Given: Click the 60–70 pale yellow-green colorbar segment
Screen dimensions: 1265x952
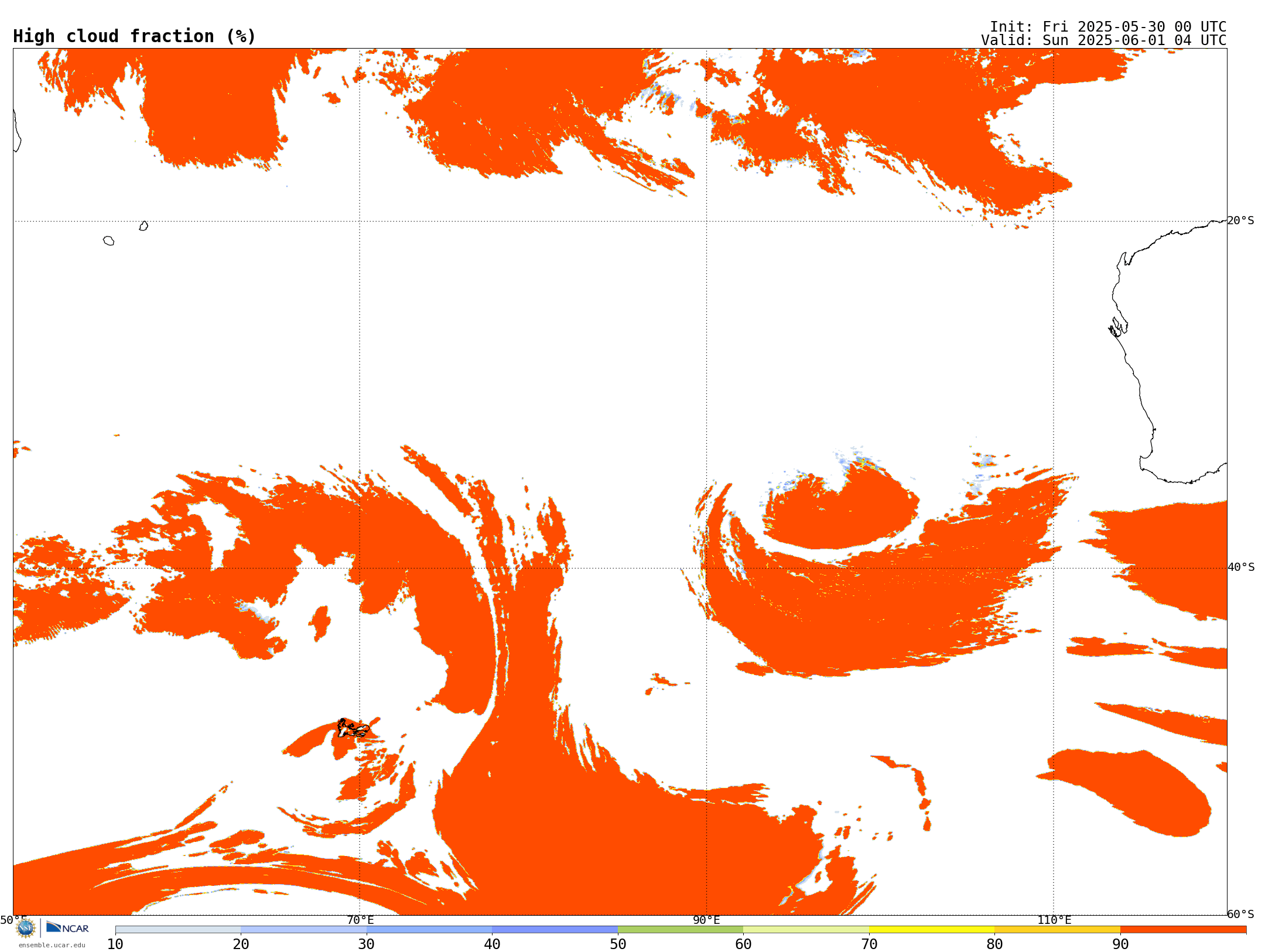Looking at the screenshot, I should click(x=806, y=930).
